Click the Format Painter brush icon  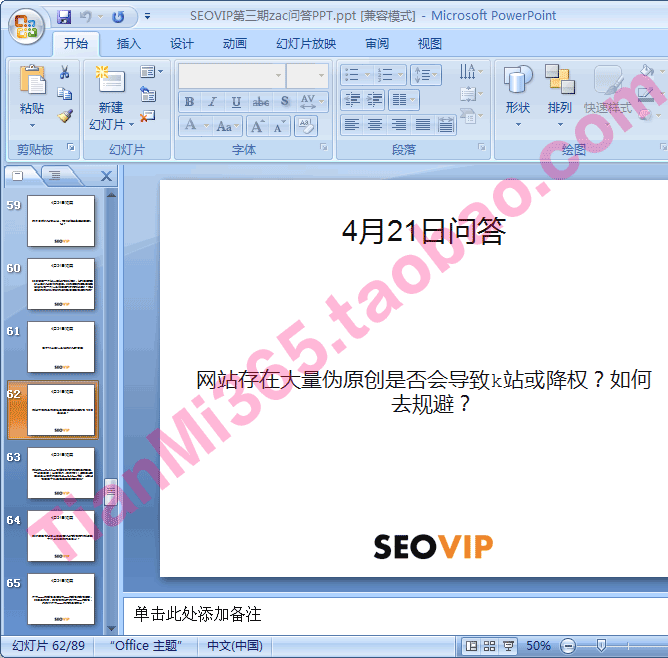(x=64, y=115)
